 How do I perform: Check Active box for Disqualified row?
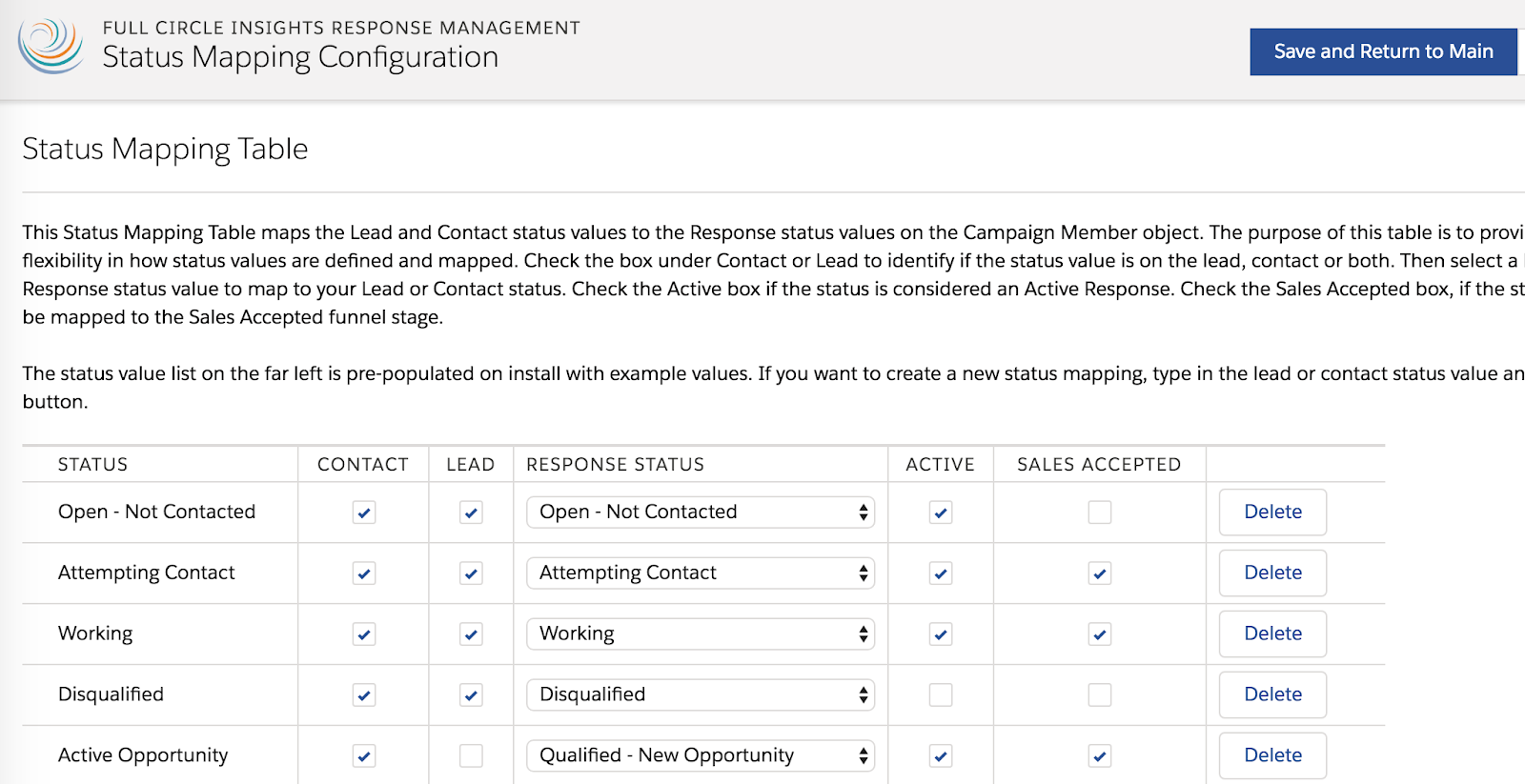click(x=941, y=695)
